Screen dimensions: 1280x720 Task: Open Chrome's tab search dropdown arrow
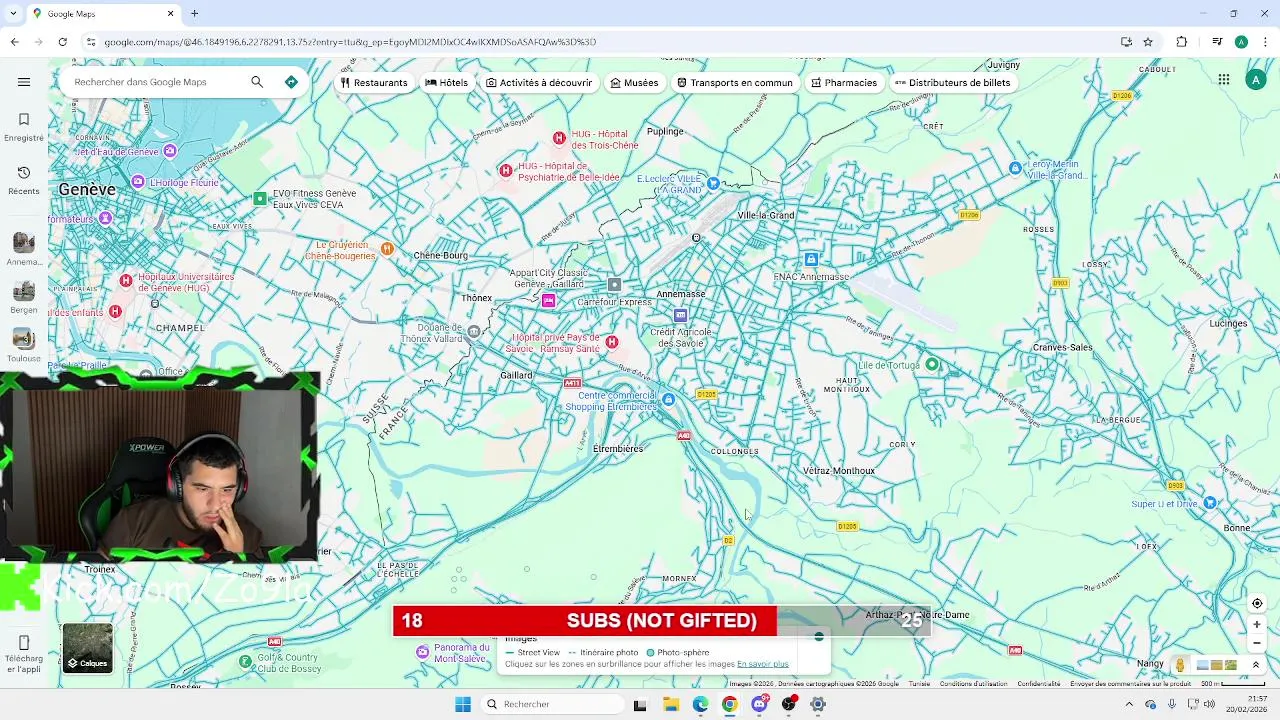click(x=14, y=13)
